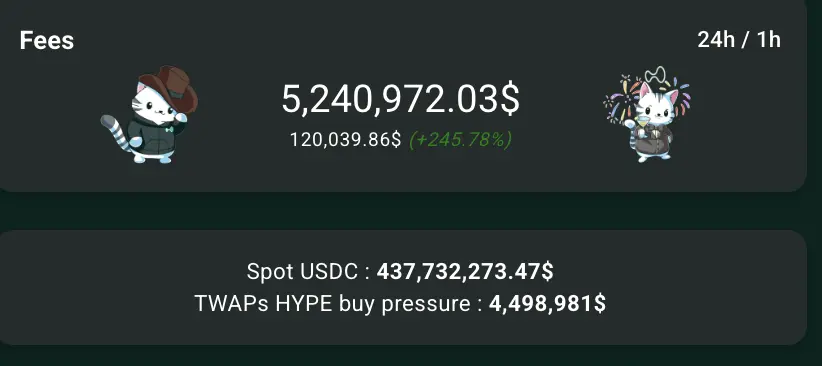Click the celebrating cat with fireworks
822x366 pixels.
point(647,114)
